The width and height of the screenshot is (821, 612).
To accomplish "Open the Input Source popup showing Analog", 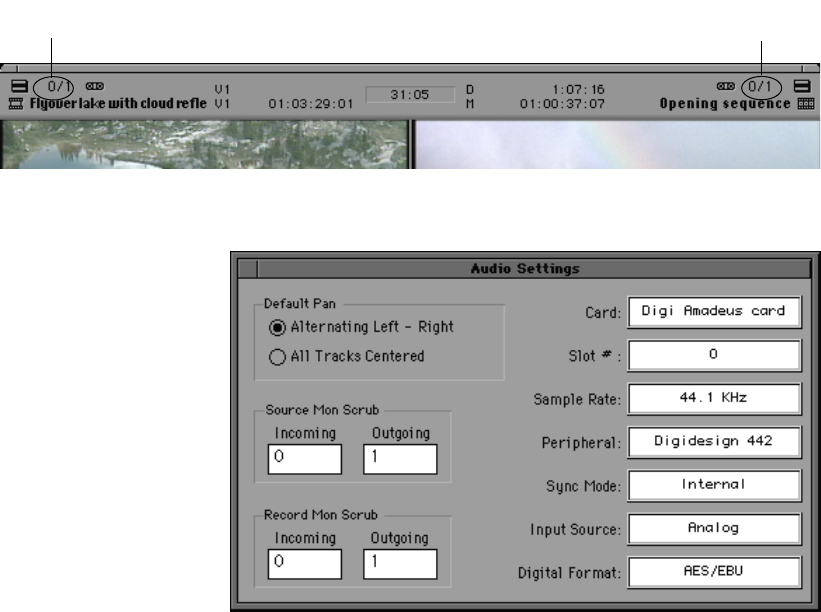I will [714, 529].
